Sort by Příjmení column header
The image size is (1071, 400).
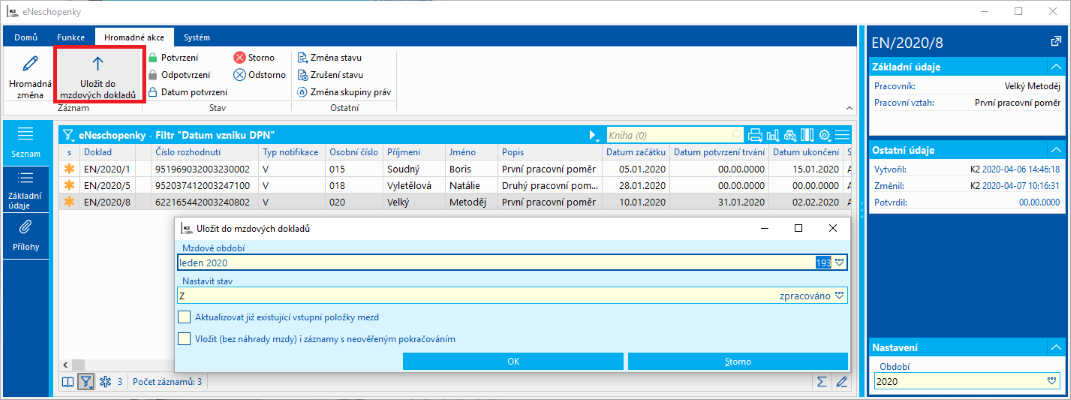(x=413, y=152)
